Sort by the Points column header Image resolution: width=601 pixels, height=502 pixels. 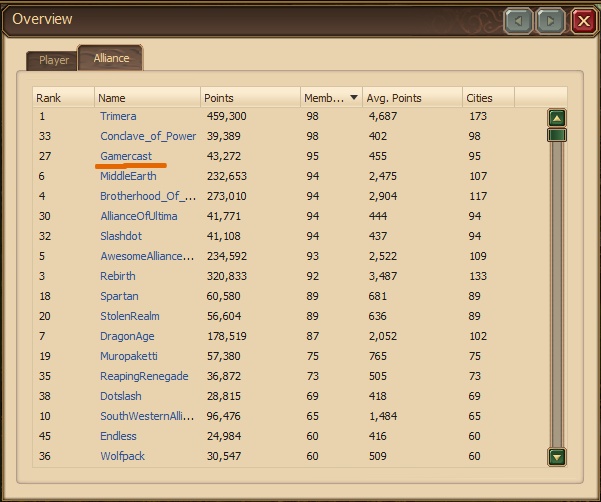tap(250, 98)
